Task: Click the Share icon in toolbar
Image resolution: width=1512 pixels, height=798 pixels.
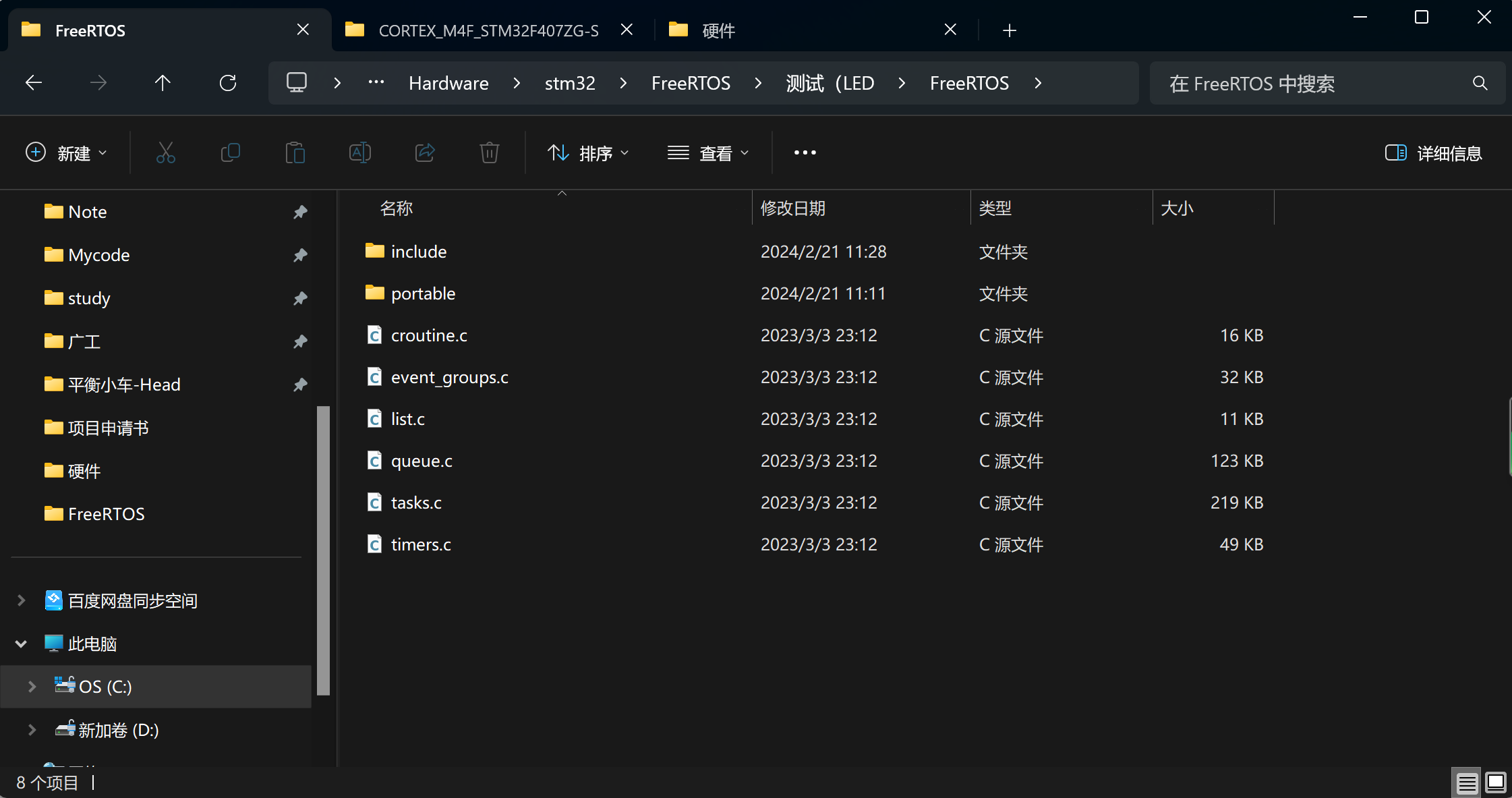Action: click(425, 153)
